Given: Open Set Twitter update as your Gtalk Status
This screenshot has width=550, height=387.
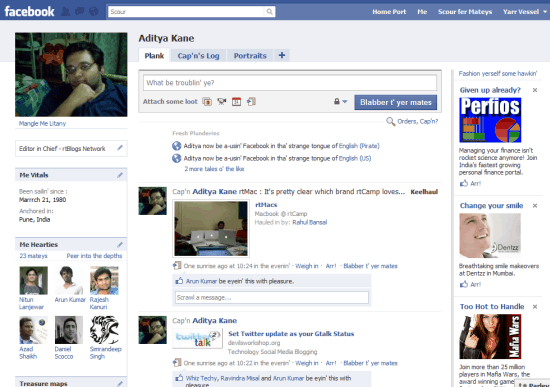Looking at the screenshot, I should pyautogui.click(x=291, y=334).
